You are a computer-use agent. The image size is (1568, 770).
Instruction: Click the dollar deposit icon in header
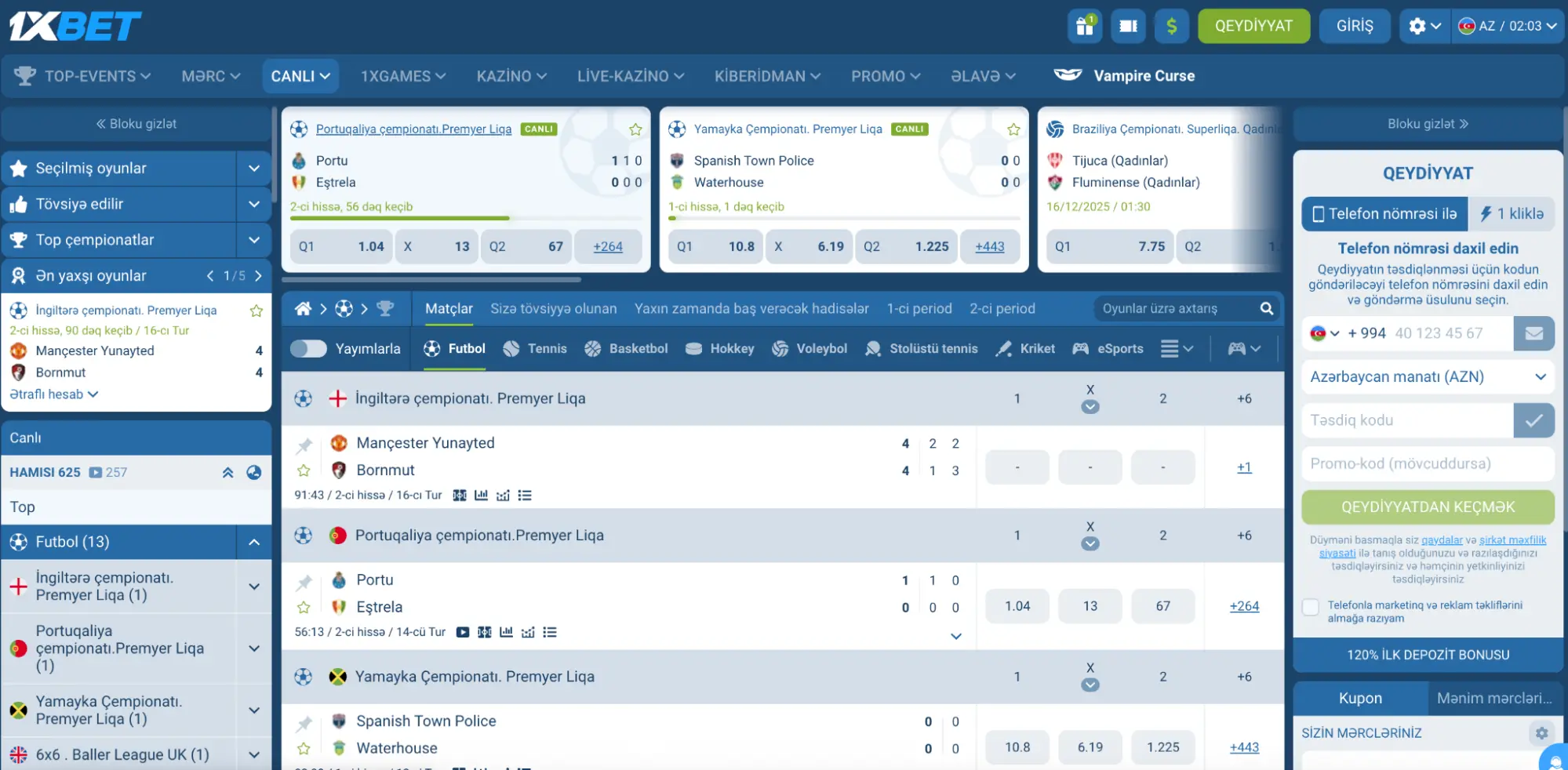pyautogui.click(x=1171, y=26)
